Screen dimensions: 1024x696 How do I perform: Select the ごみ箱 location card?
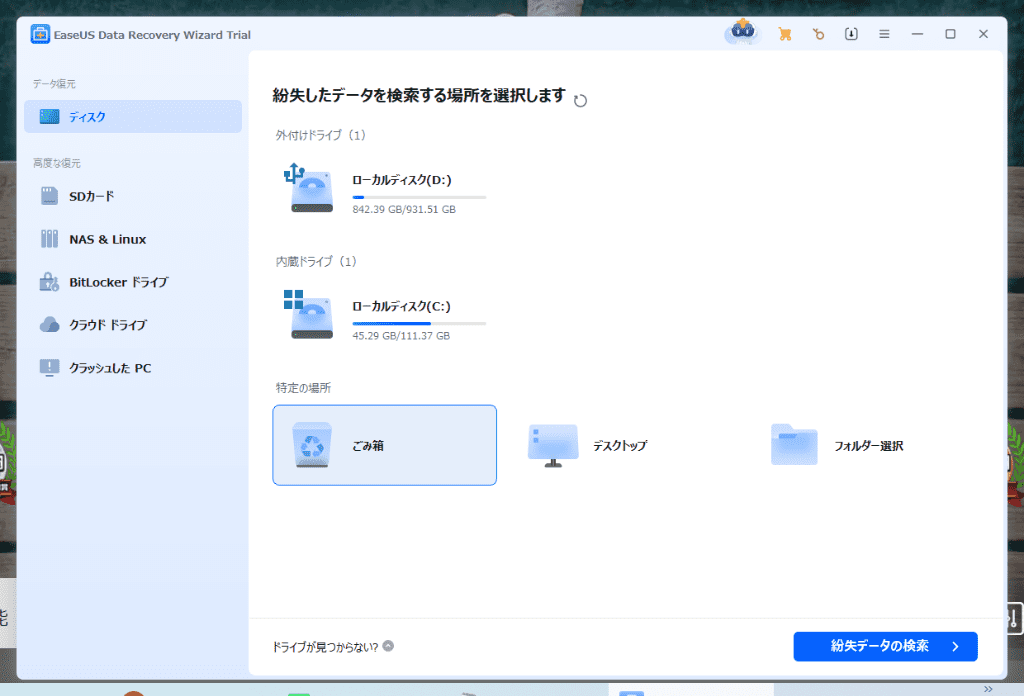[385, 445]
